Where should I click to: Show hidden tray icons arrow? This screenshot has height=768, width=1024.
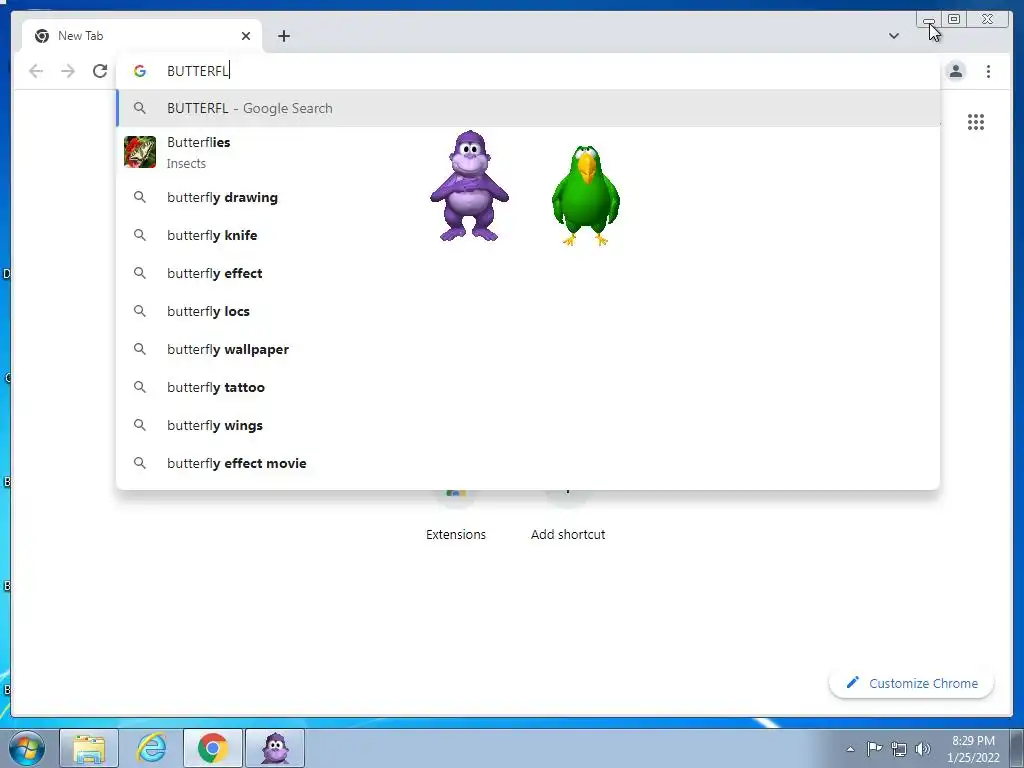tap(850, 749)
